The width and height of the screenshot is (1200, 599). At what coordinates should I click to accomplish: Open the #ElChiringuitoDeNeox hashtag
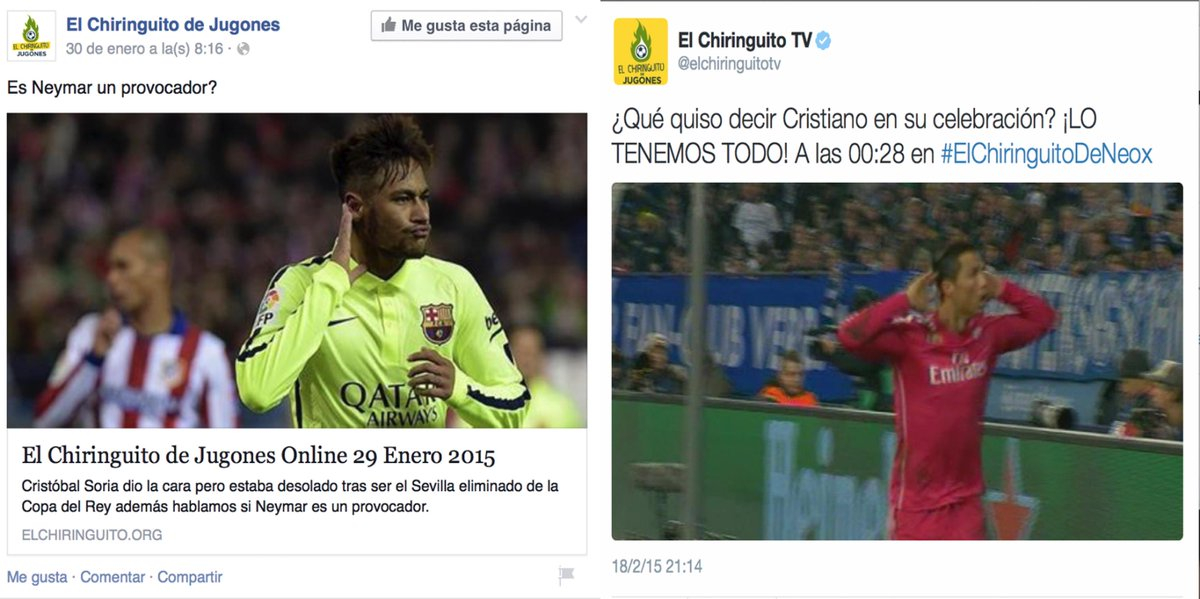pyautogui.click(x=1046, y=154)
